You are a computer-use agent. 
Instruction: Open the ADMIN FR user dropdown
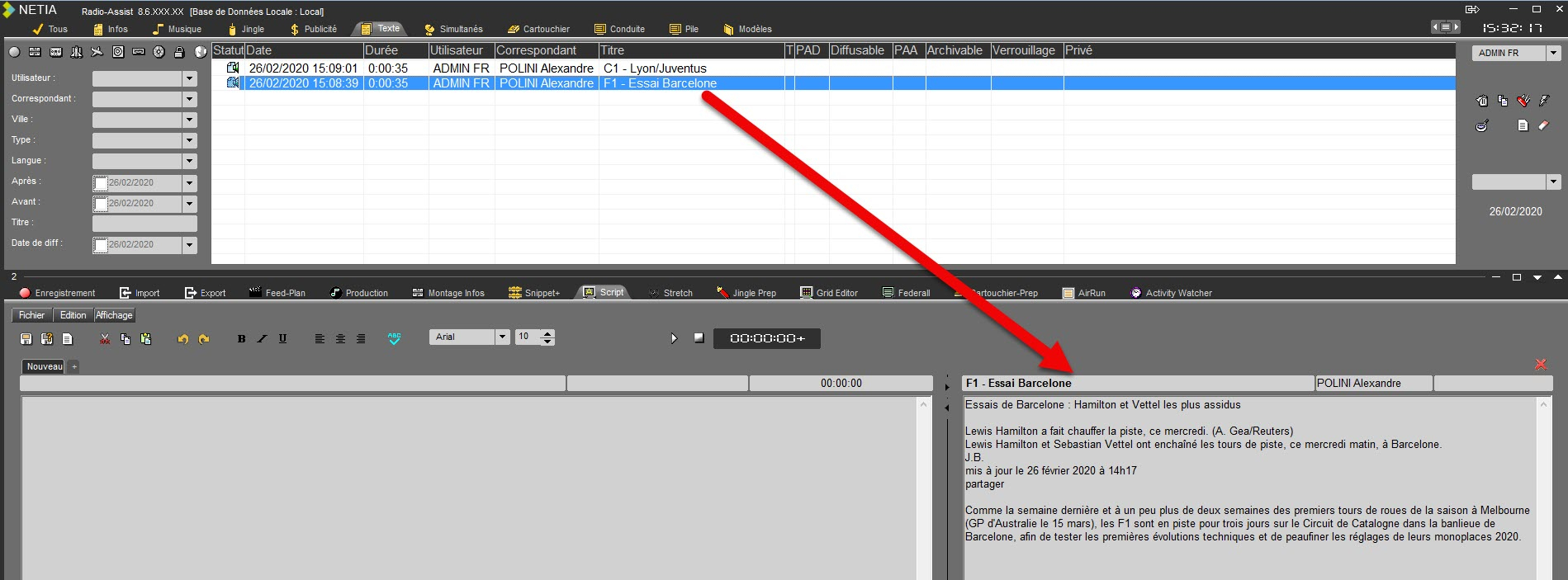1553,53
